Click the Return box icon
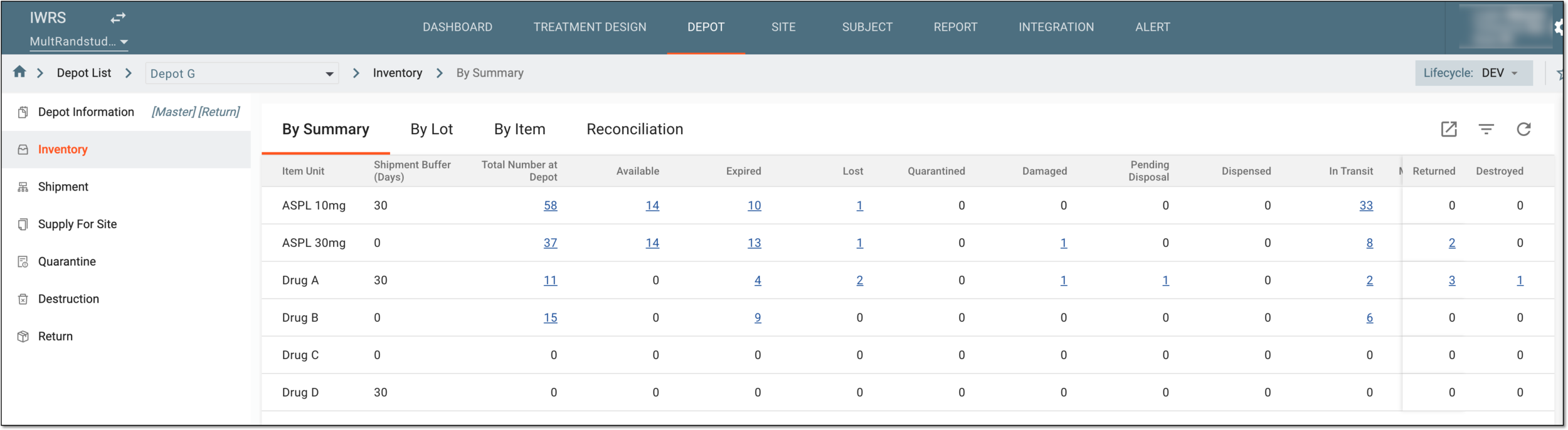 click(23, 337)
